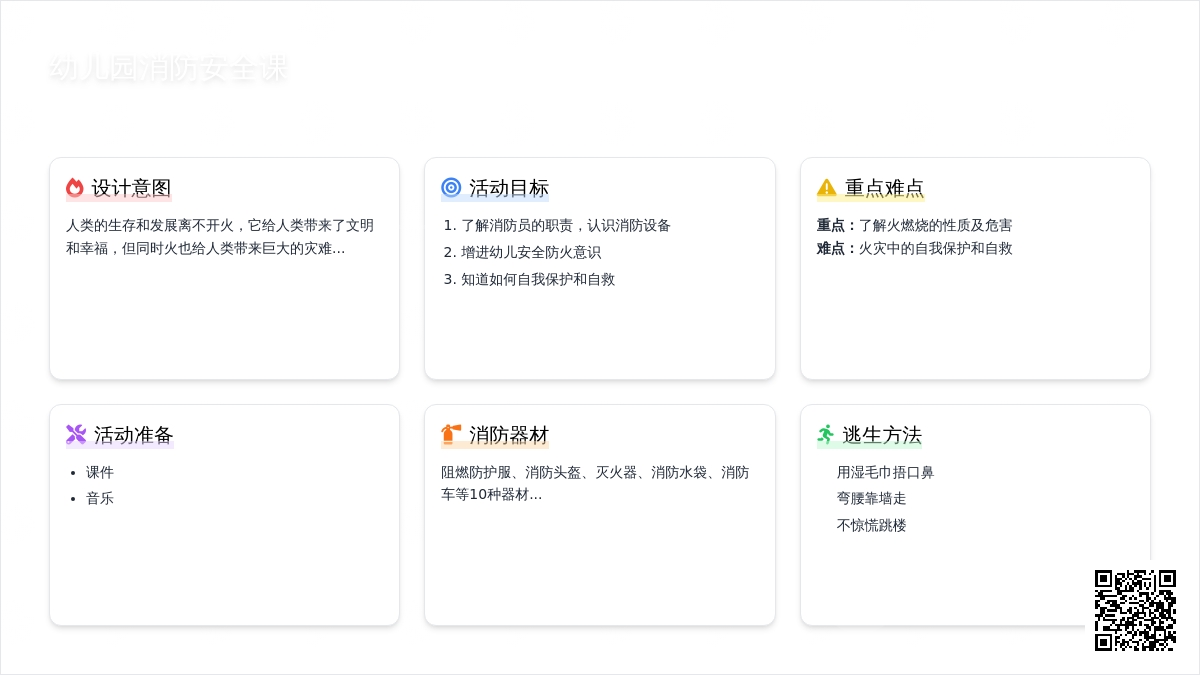Click the 活动准备 heading
Image resolution: width=1200 pixels, height=675 pixels.
pos(133,434)
